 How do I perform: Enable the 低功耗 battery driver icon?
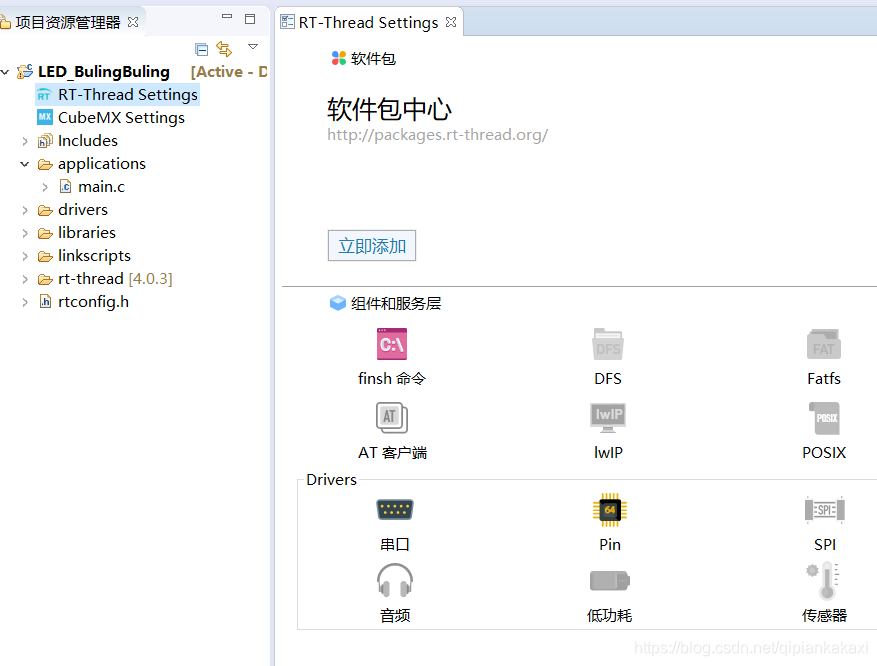610,580
